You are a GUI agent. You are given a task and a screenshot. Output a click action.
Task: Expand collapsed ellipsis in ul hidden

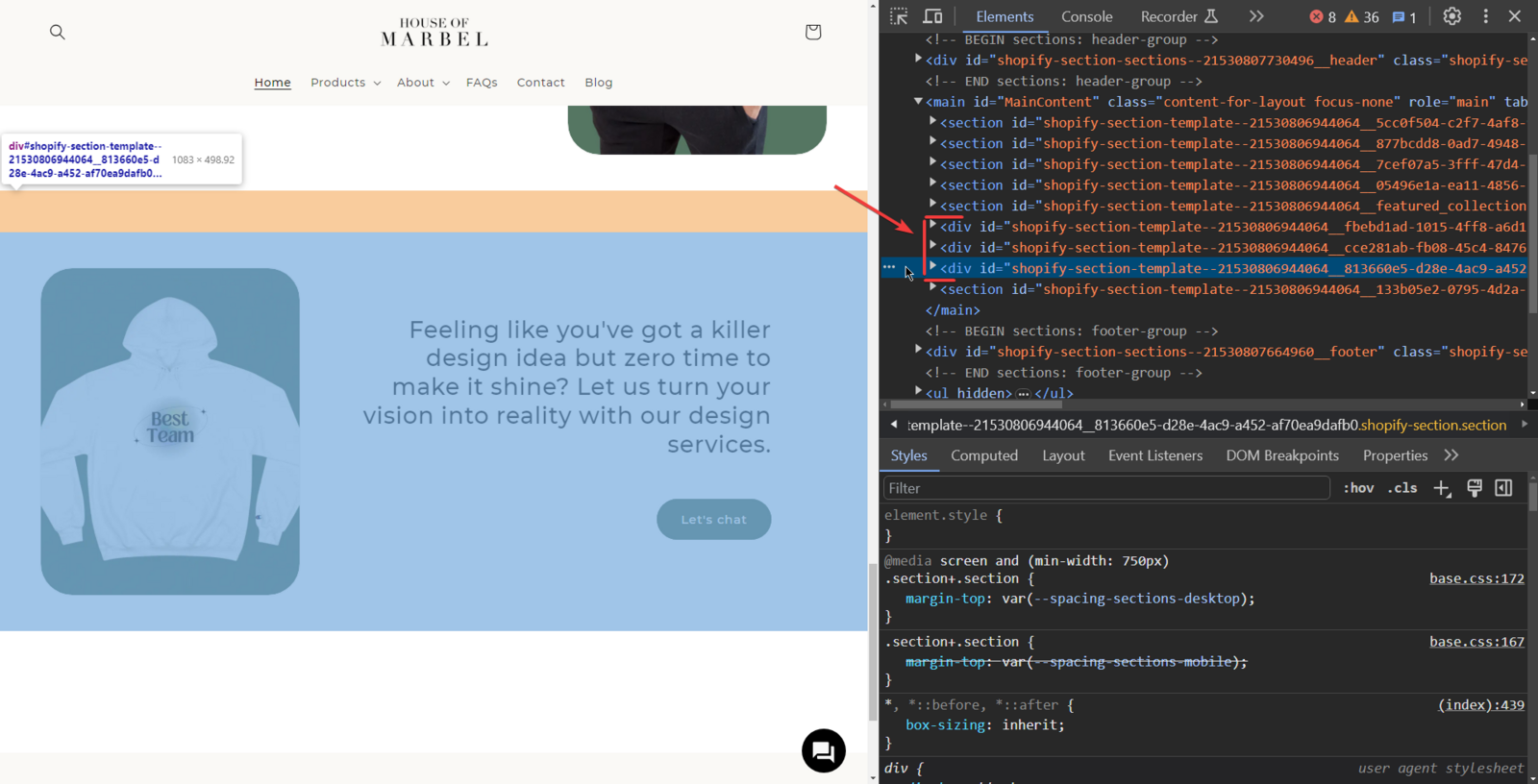pos(1023,394)
